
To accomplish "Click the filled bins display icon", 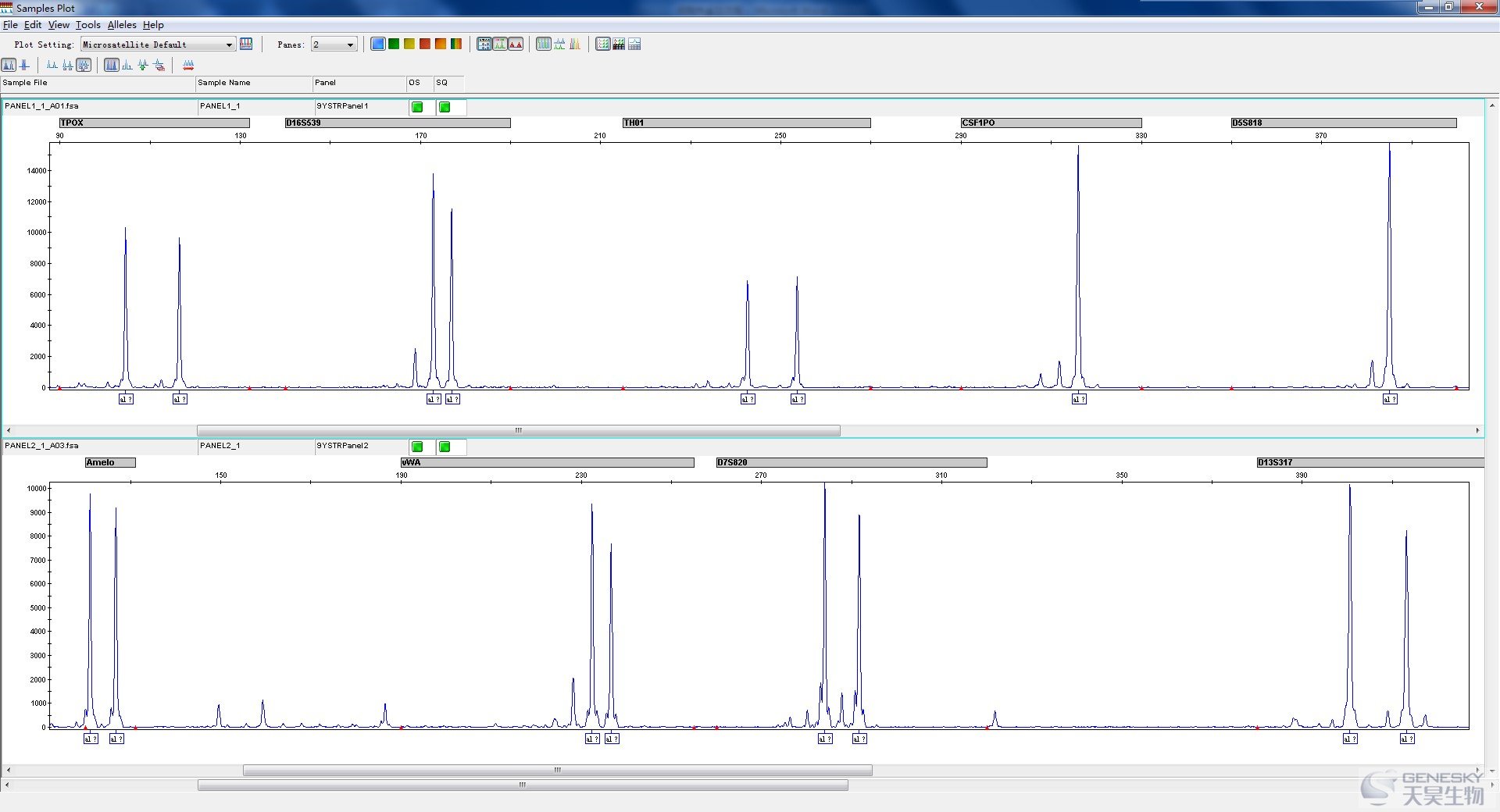I will [x=112, y=65].
